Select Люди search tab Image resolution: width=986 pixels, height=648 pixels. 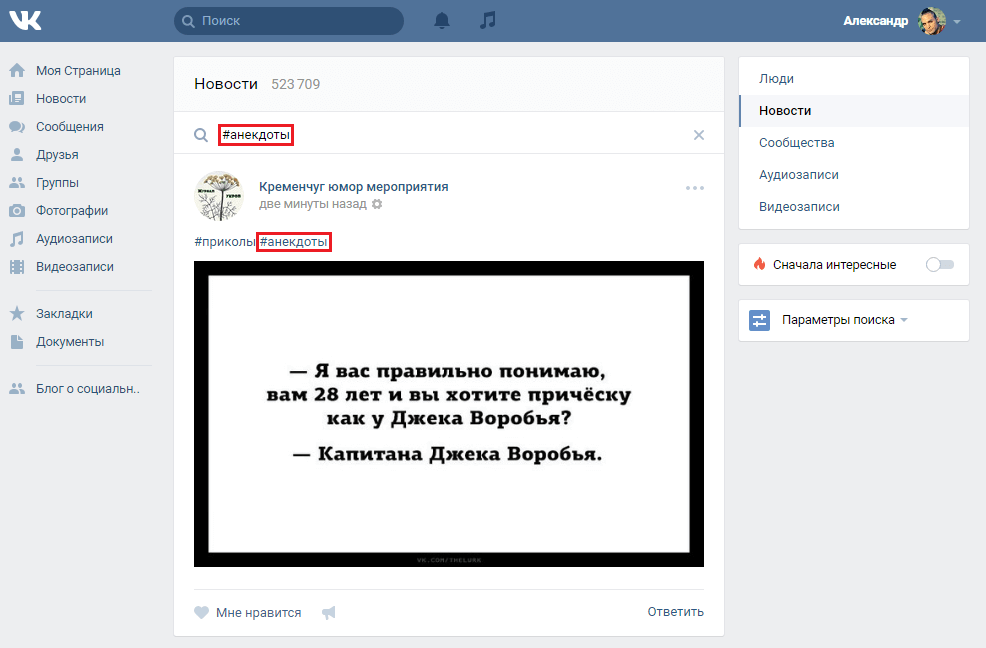click(776, 79)
